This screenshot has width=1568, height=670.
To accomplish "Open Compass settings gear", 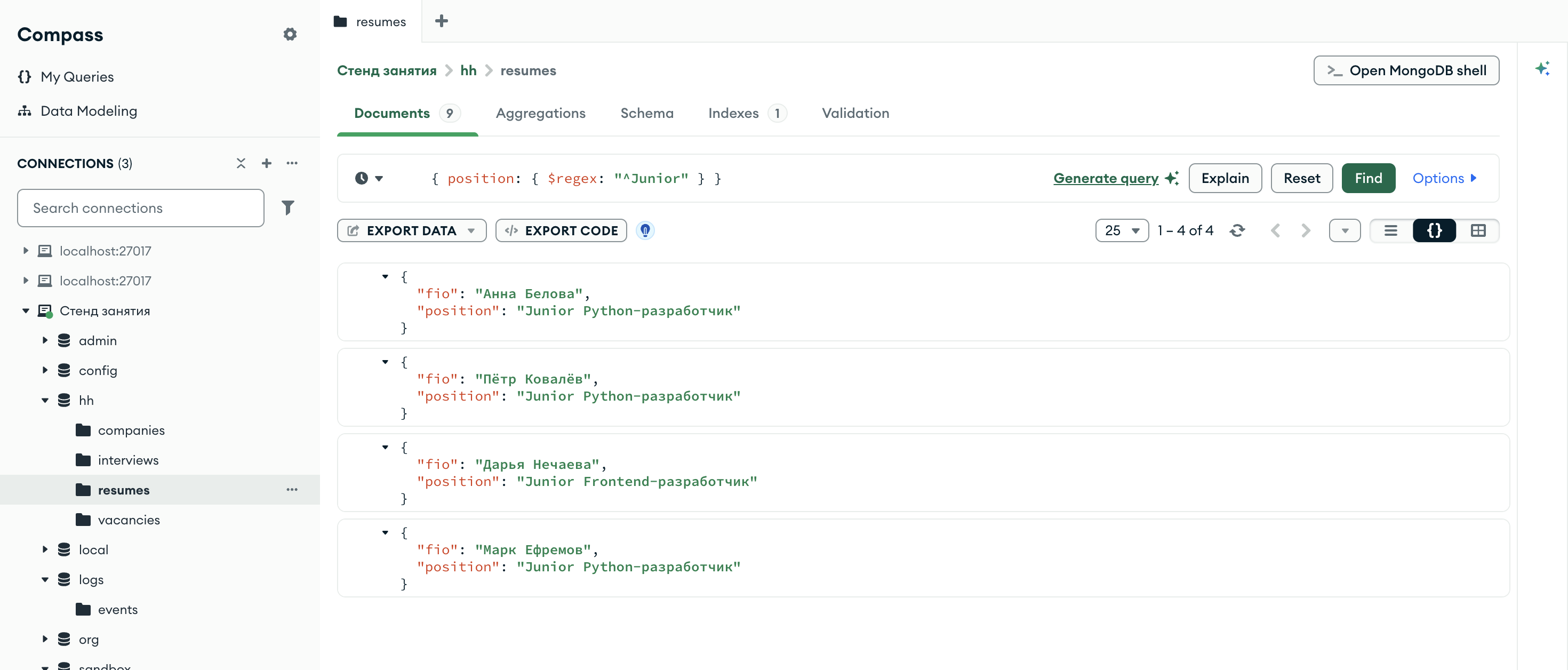I will (x=290, y=34).
